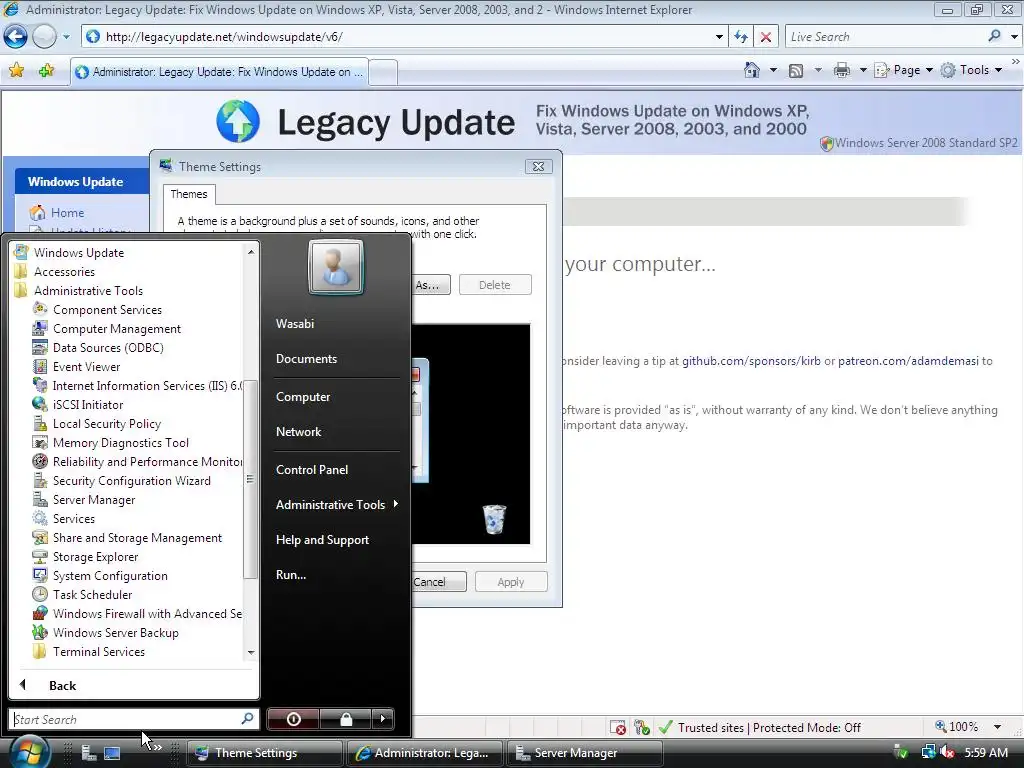This screenshot has width=1024, height=768.
Task: Click the Internet Explorer Back arrow button
Action: coord(15,37)
